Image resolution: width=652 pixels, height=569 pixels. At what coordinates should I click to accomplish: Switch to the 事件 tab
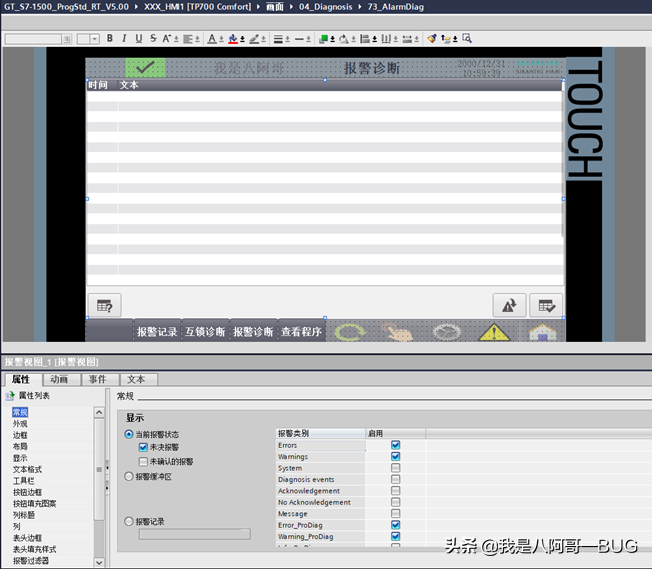[97, 380]
